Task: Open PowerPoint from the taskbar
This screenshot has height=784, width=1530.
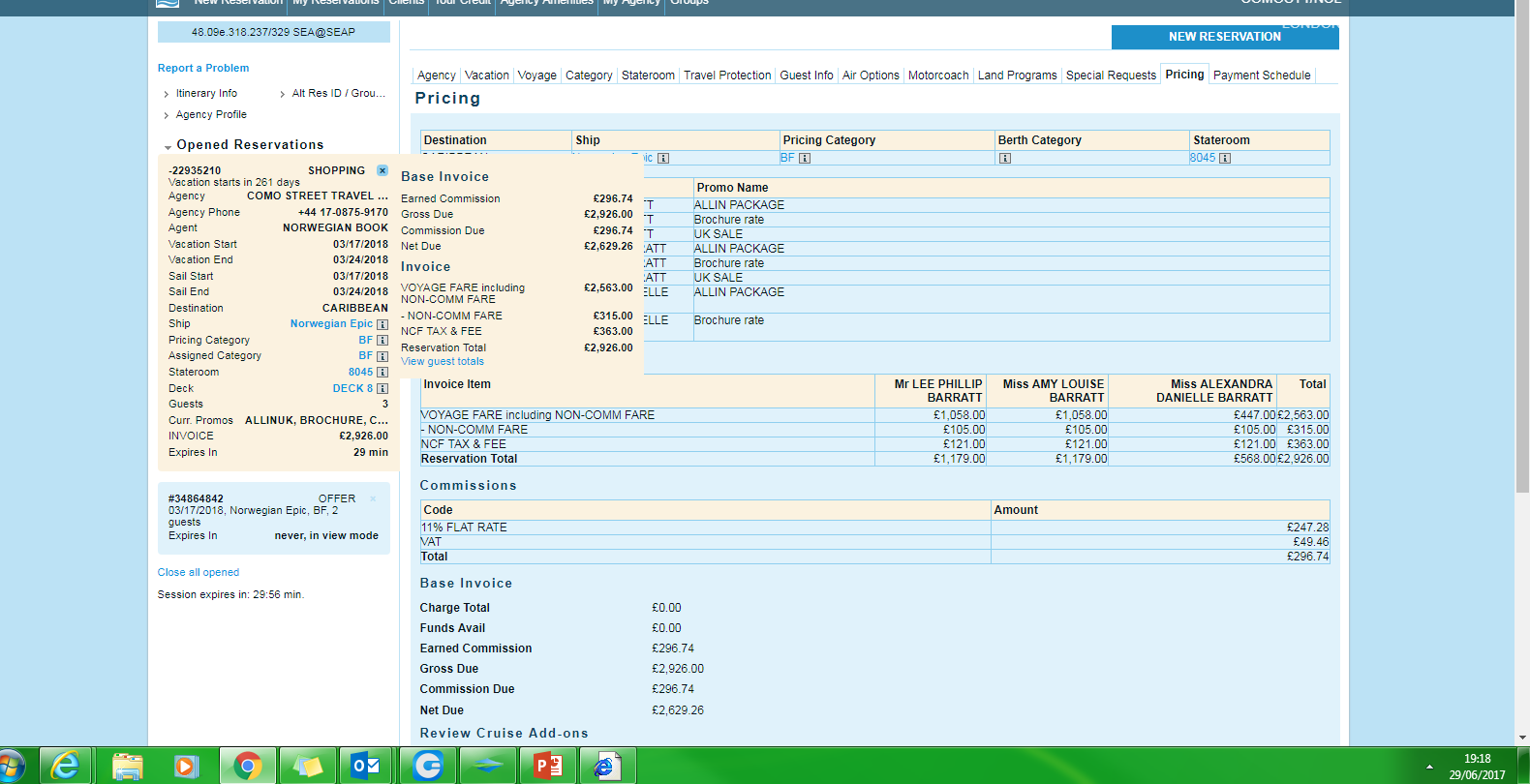Action: (548, 766)
